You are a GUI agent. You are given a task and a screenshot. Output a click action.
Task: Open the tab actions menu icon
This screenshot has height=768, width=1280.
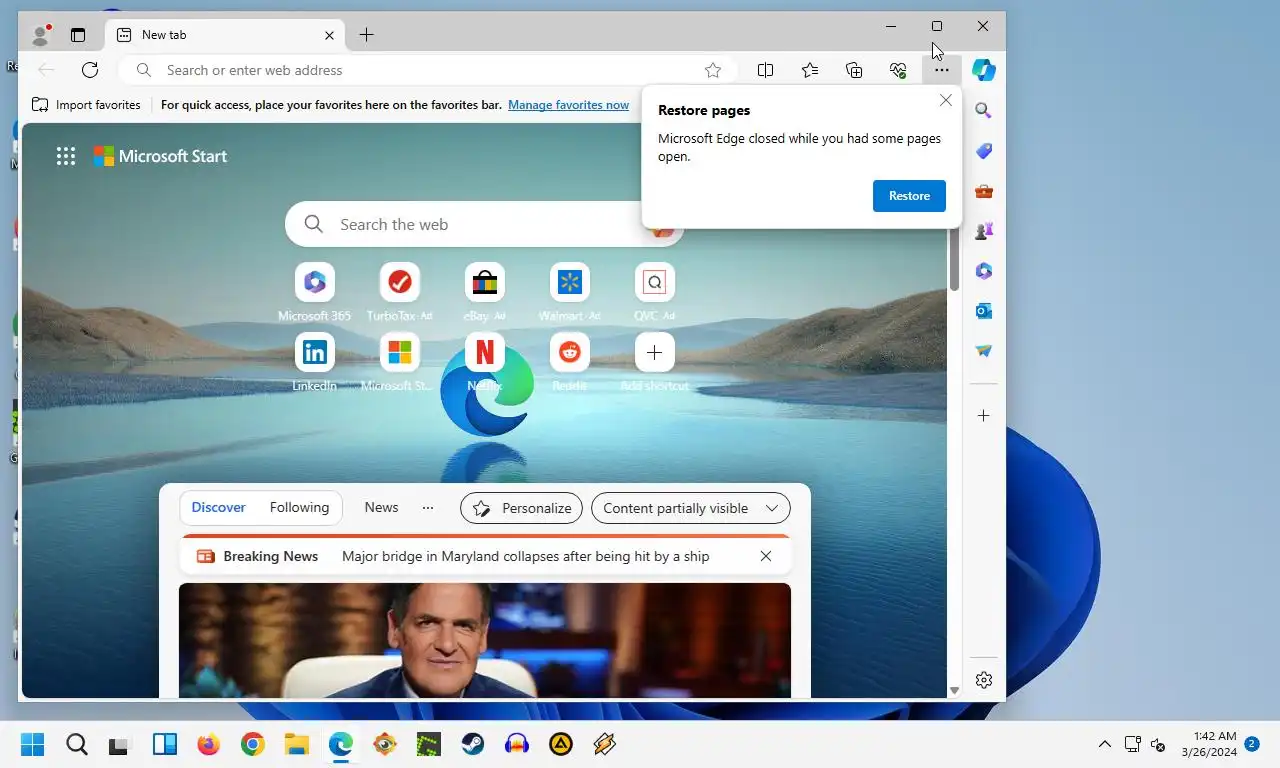[78, 35]
